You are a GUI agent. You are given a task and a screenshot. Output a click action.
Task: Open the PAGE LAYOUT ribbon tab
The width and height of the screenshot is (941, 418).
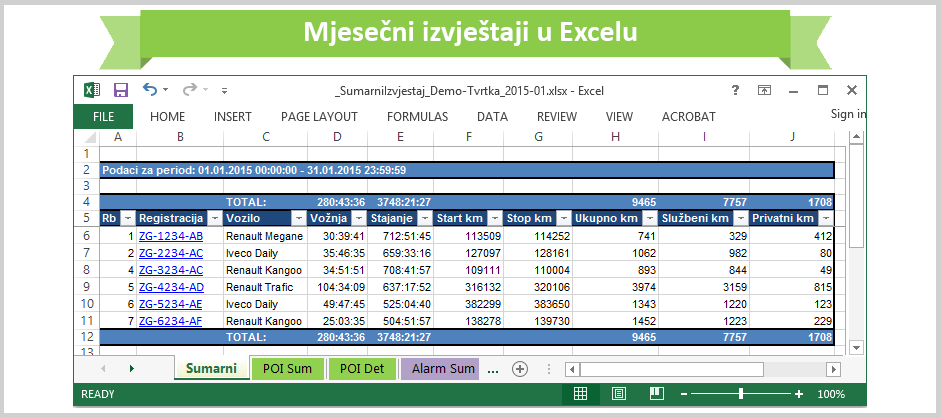[x=319, y=117]
